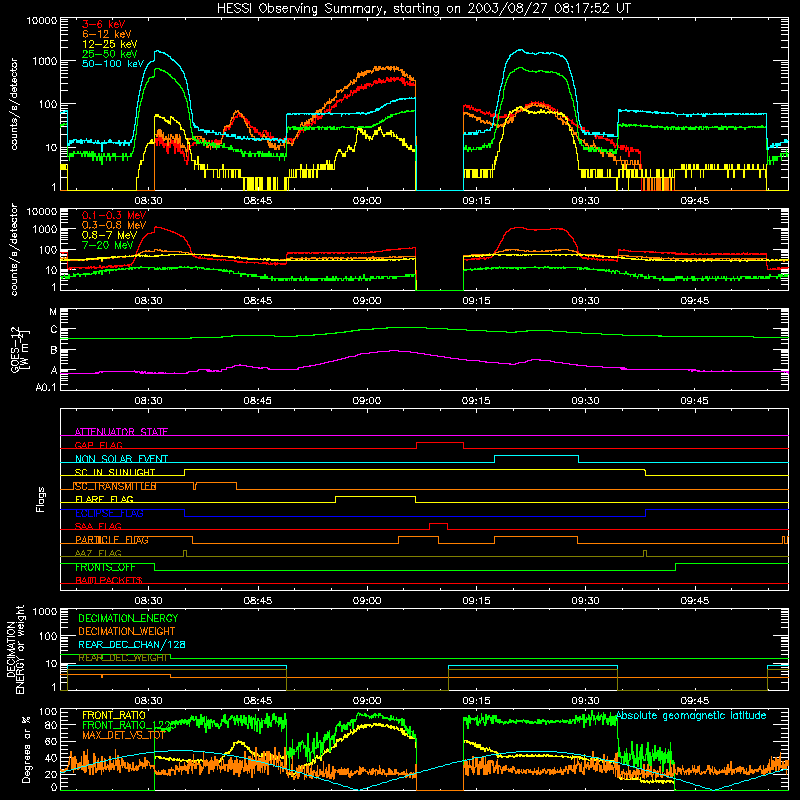Click the SC_IN_SUNLIGHT flag label
The width and height of the screenshot is (800, 800).
(115, 472)
